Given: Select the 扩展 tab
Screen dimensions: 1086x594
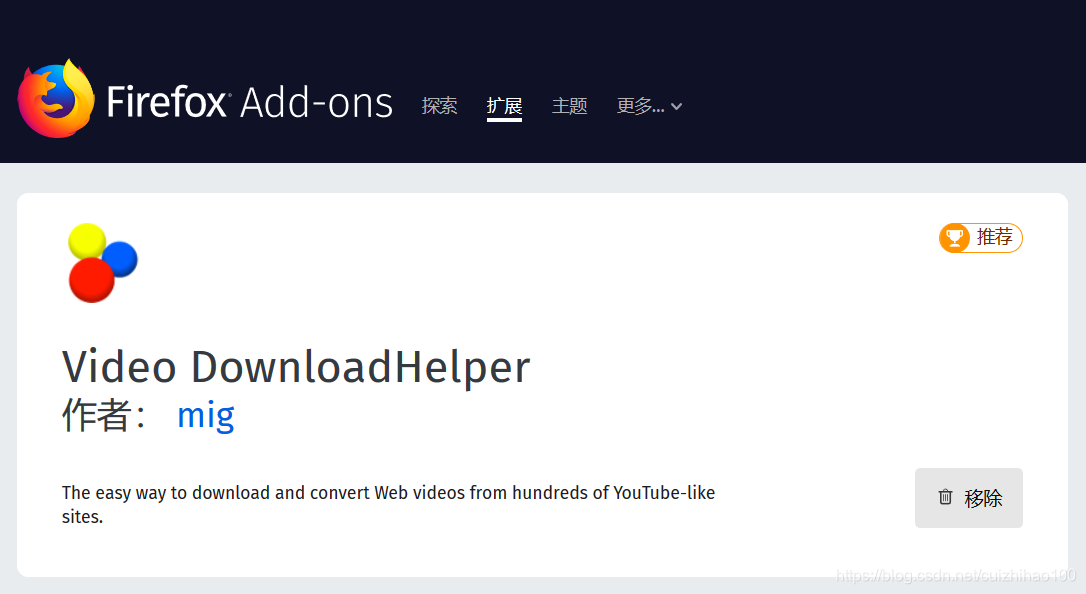Looking at the screenshot, I should pos(504,106).
